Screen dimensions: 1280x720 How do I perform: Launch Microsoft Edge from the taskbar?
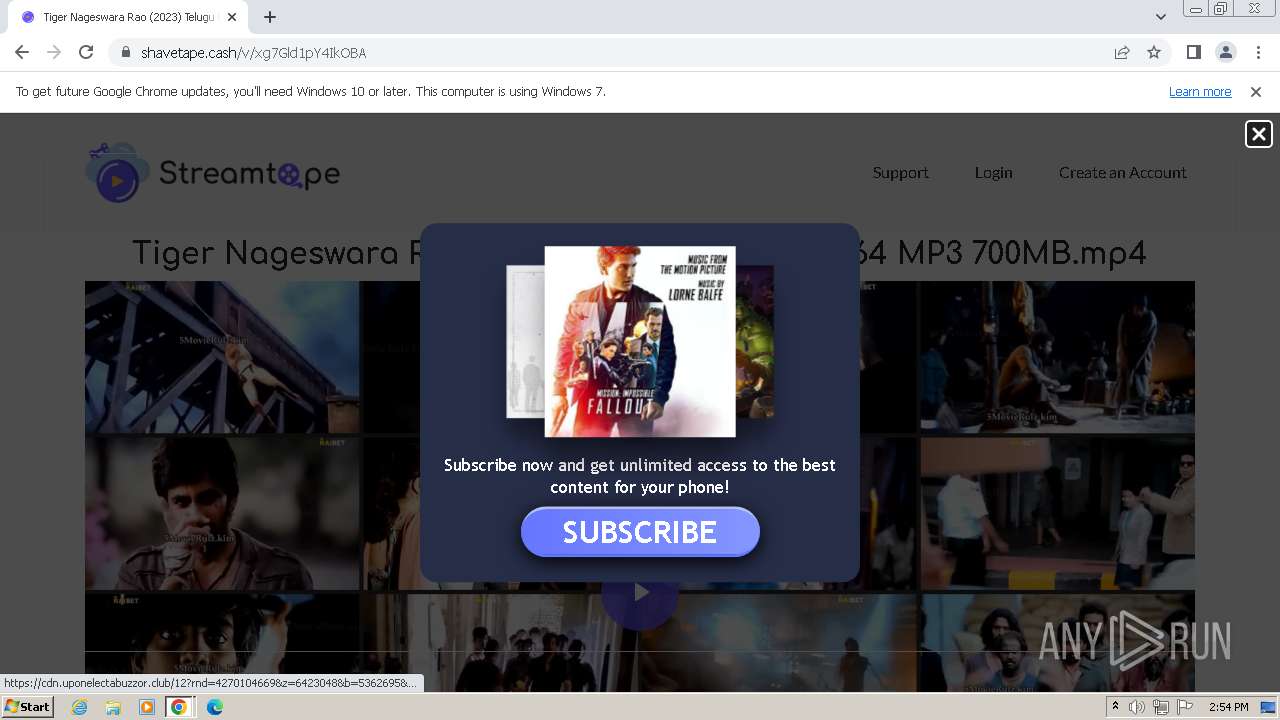(214, 707)
